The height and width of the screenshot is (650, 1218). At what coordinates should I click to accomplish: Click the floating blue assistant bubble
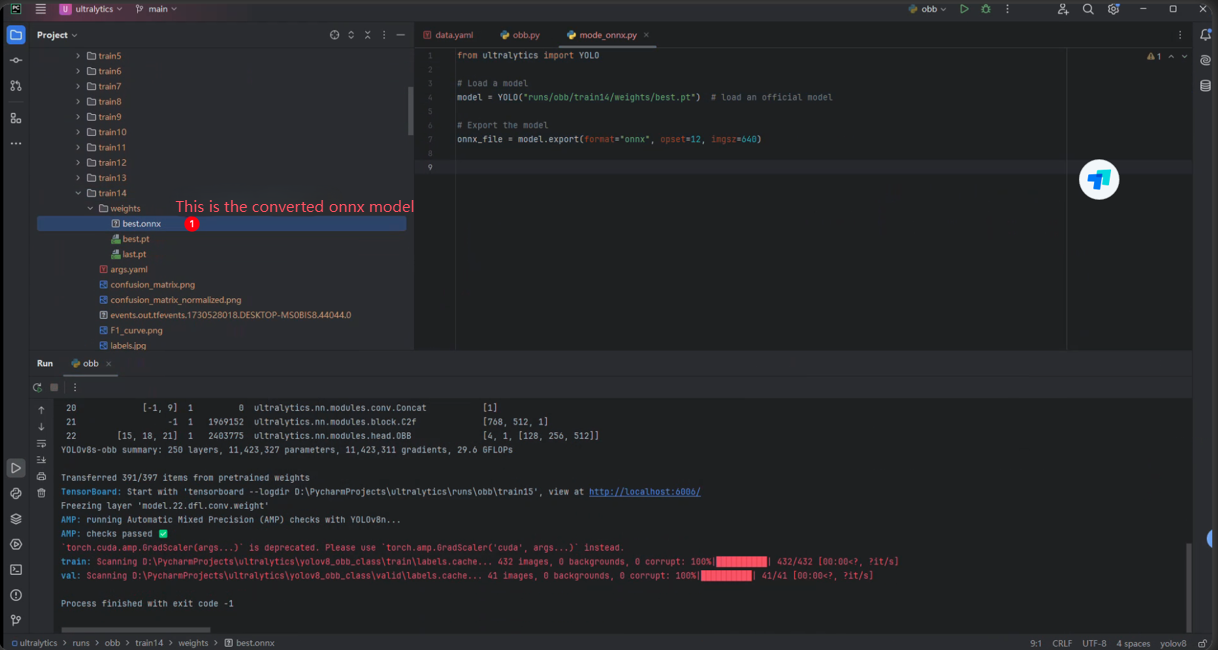[x=1099, y=180]
